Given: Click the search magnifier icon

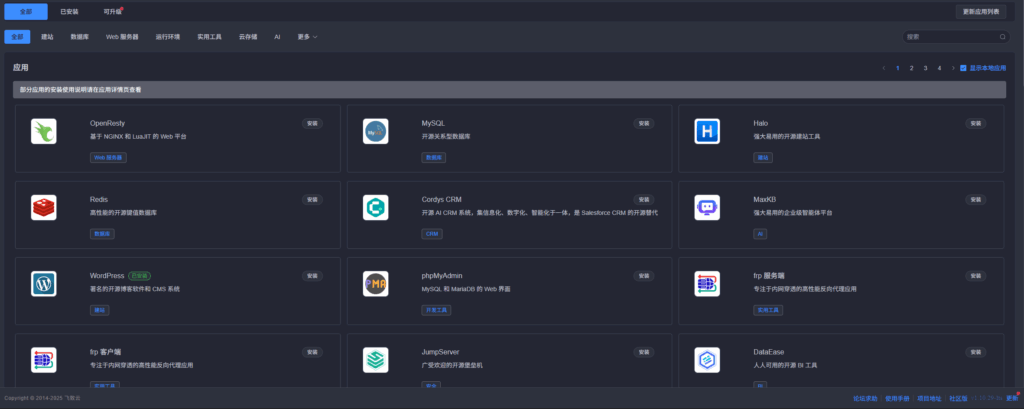Looking at the screenshot, I should [x=1002, y=36].
